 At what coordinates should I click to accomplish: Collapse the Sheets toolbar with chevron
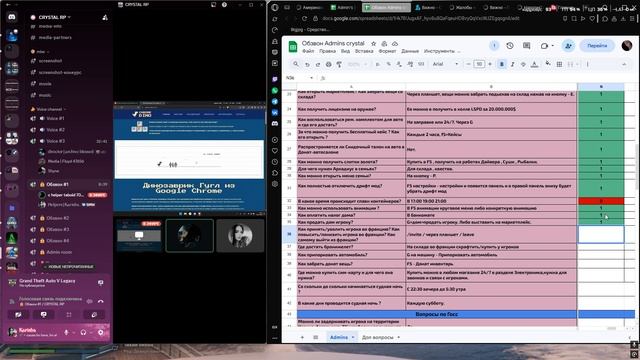tap(624, 64)
